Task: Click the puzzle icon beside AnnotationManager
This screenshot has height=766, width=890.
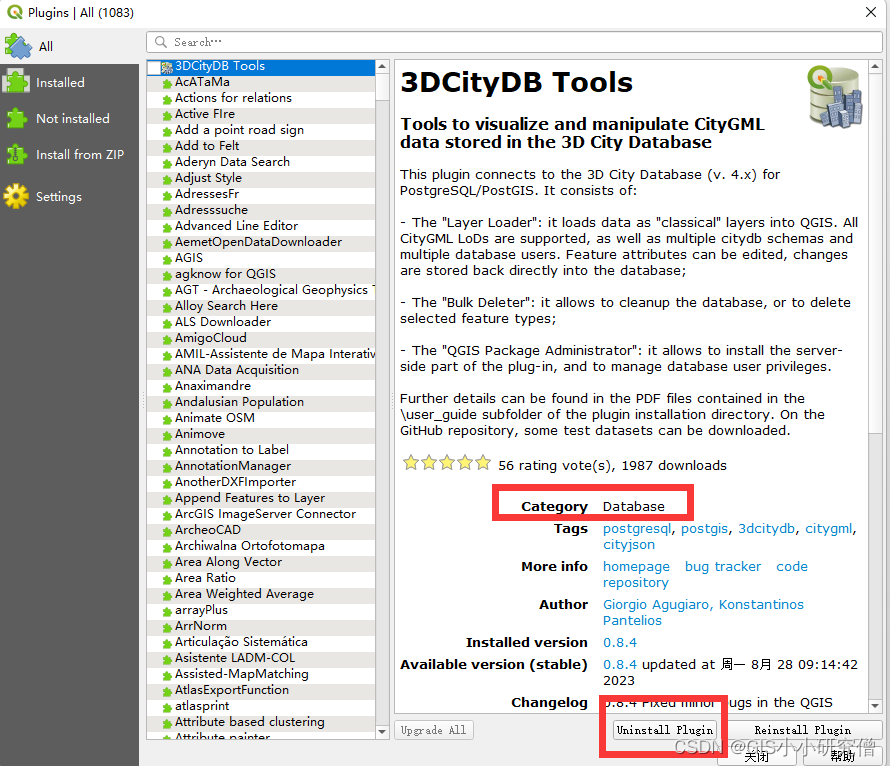Action: click(167, 468)
